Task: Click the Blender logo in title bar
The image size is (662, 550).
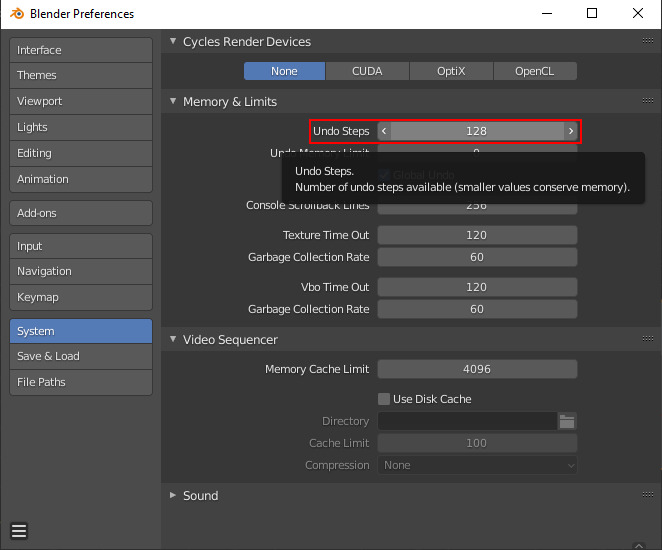Action: tap(17, 14)
